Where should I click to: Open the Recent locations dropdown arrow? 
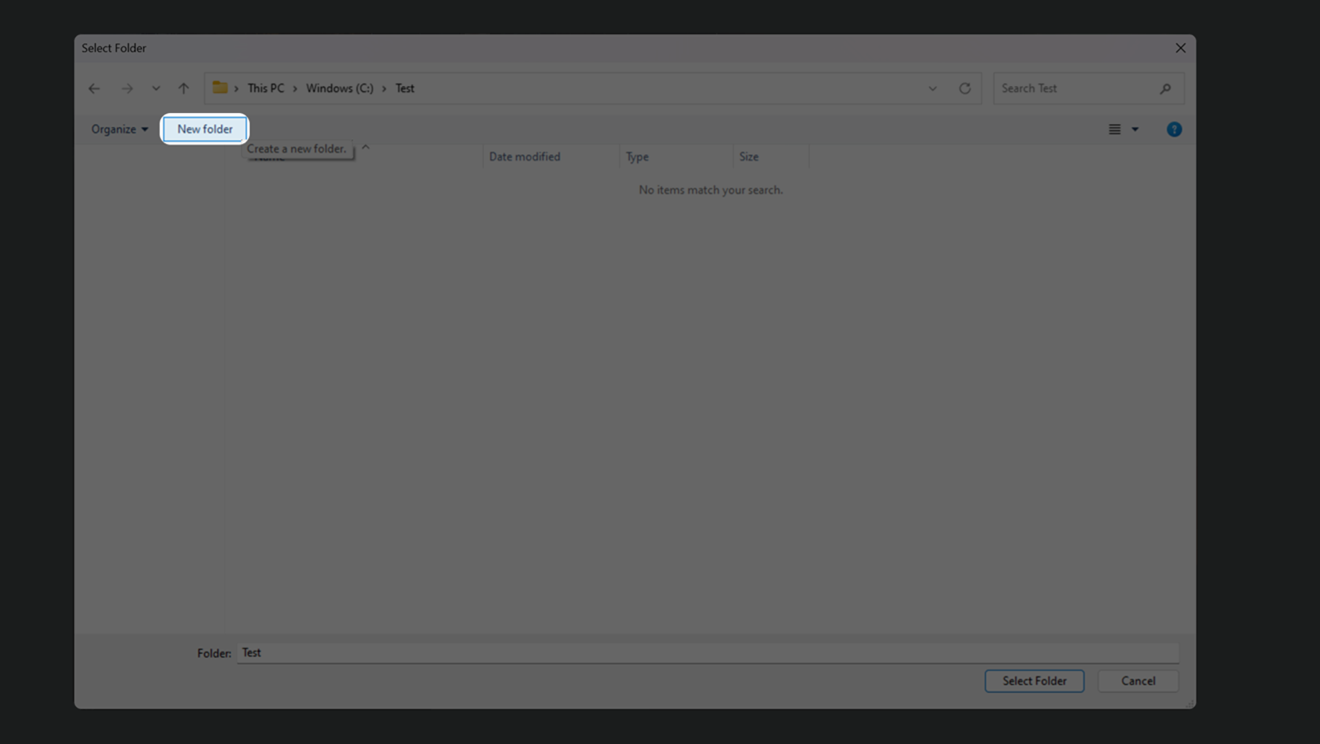pyautogui.click(x=156, y=88)
